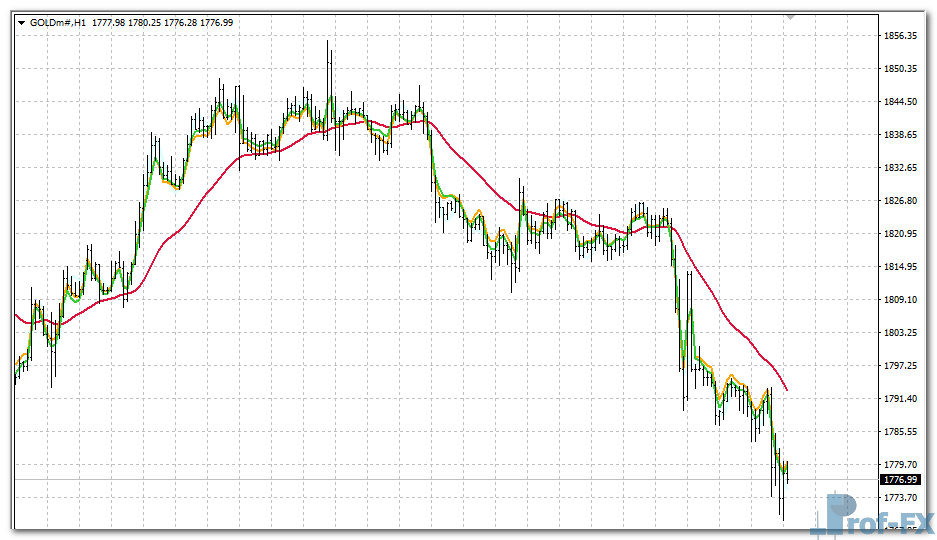Click the 1832.65 price axis label
The image size is (937, 540).
click(x=901, y=168)
